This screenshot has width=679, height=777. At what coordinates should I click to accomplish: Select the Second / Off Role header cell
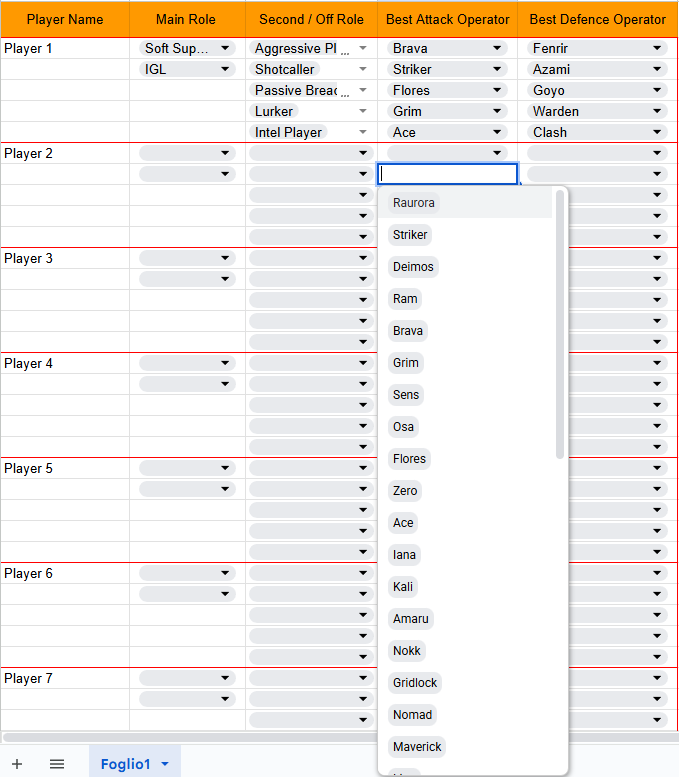(x=311, y=19)
